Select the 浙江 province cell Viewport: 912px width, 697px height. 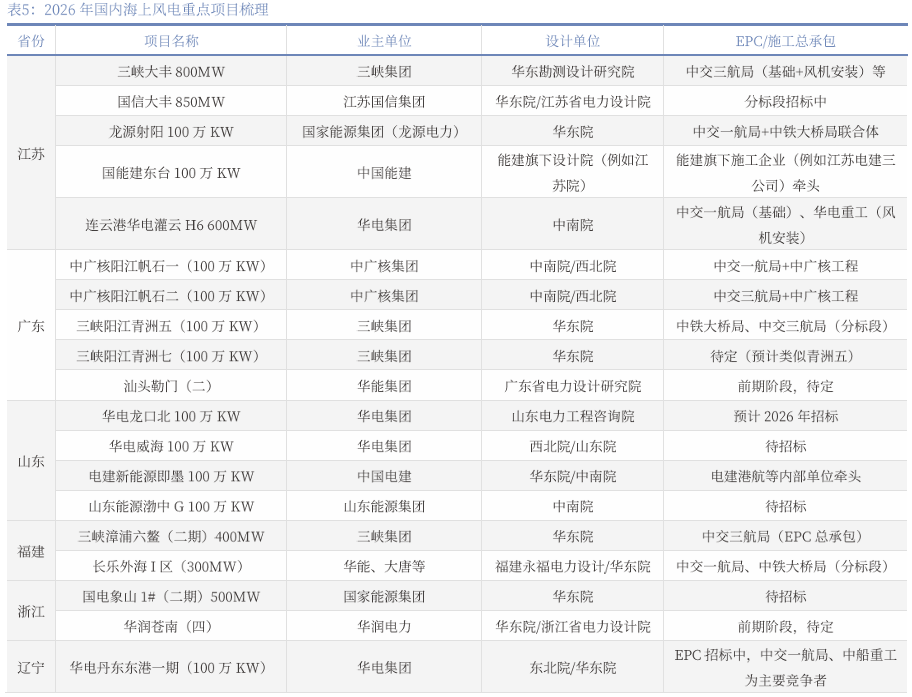[x=31, y=611]
